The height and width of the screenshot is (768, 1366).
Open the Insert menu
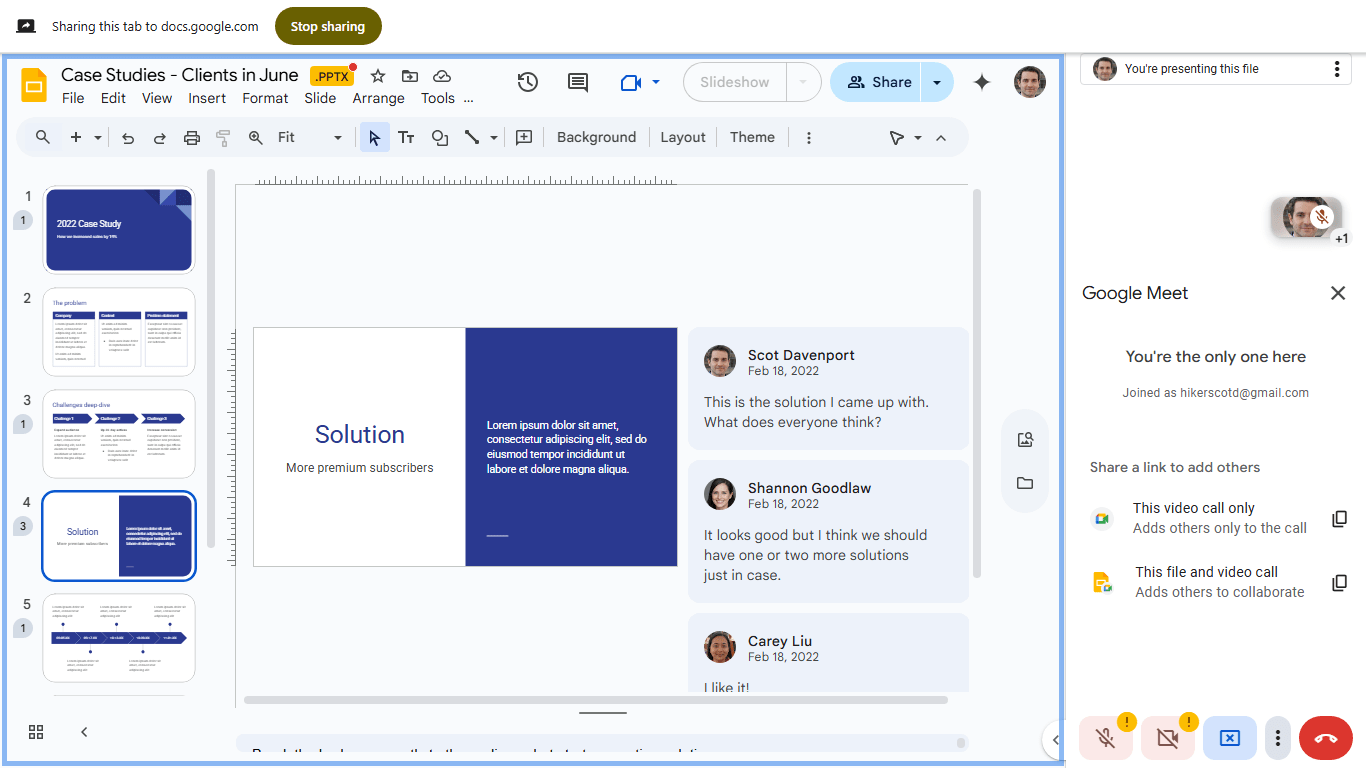(x=206, y=98)
